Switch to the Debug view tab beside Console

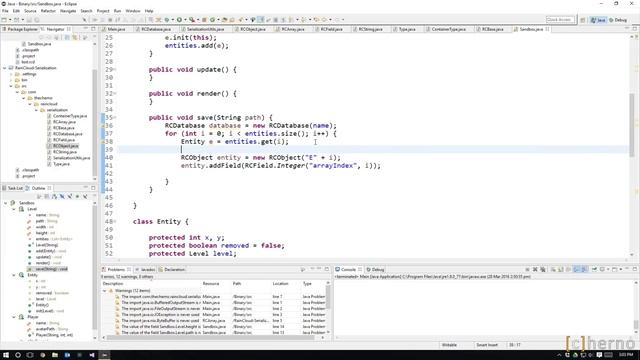click(375, 270)
